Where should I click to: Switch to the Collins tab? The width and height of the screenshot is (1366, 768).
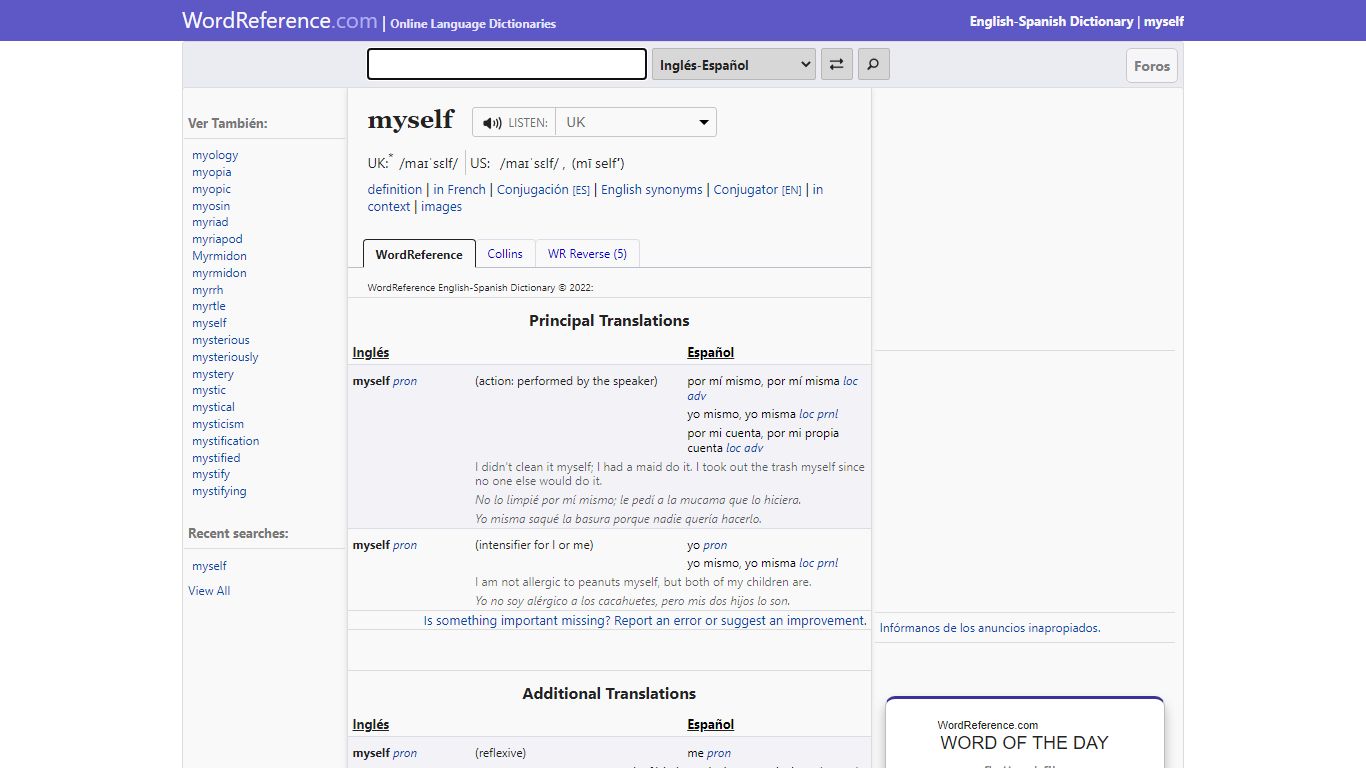point(505,254)
